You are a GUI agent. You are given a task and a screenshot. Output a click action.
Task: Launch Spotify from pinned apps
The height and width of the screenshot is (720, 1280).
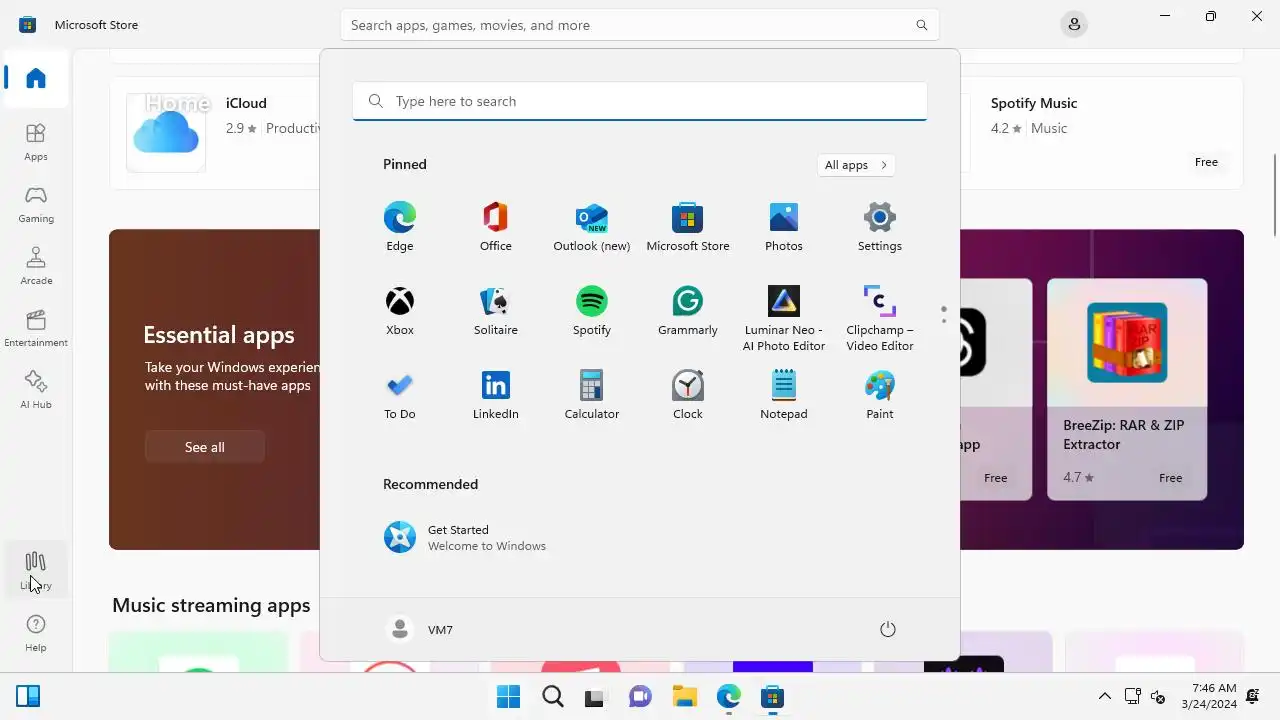591,311
